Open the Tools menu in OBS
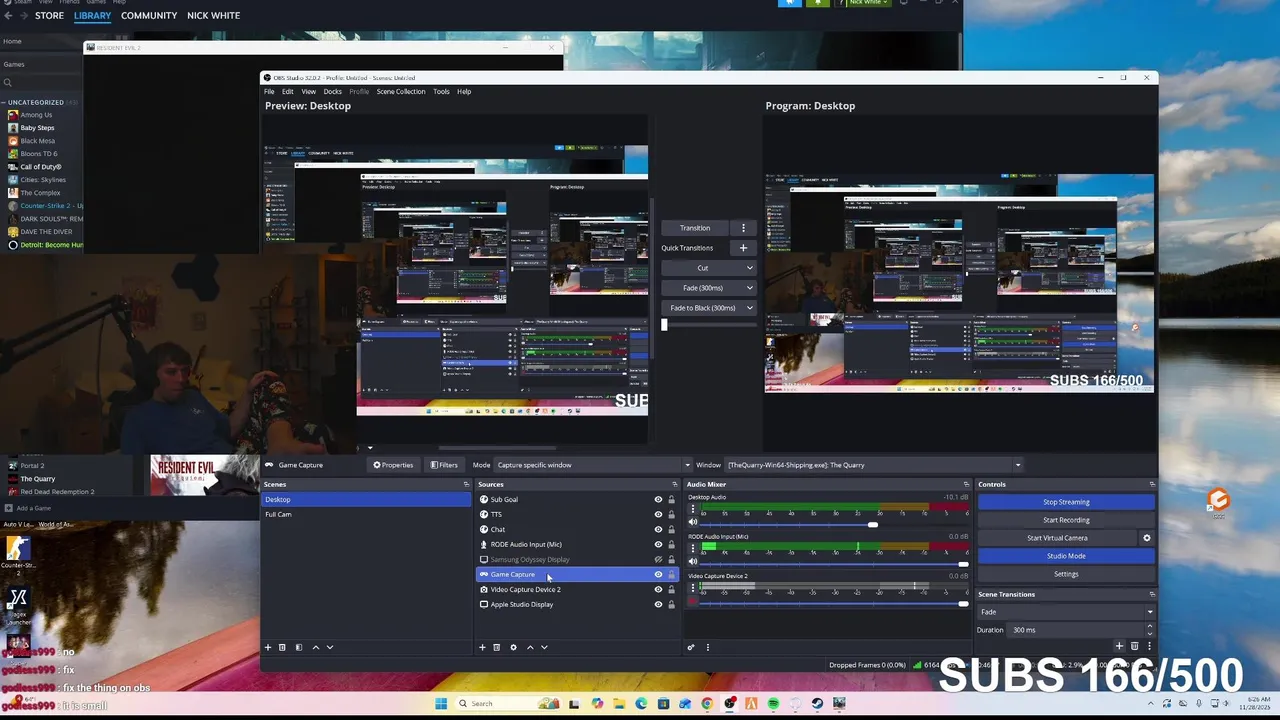Image resolution: width=1280 pixels, height=720 pixels. 441,91
